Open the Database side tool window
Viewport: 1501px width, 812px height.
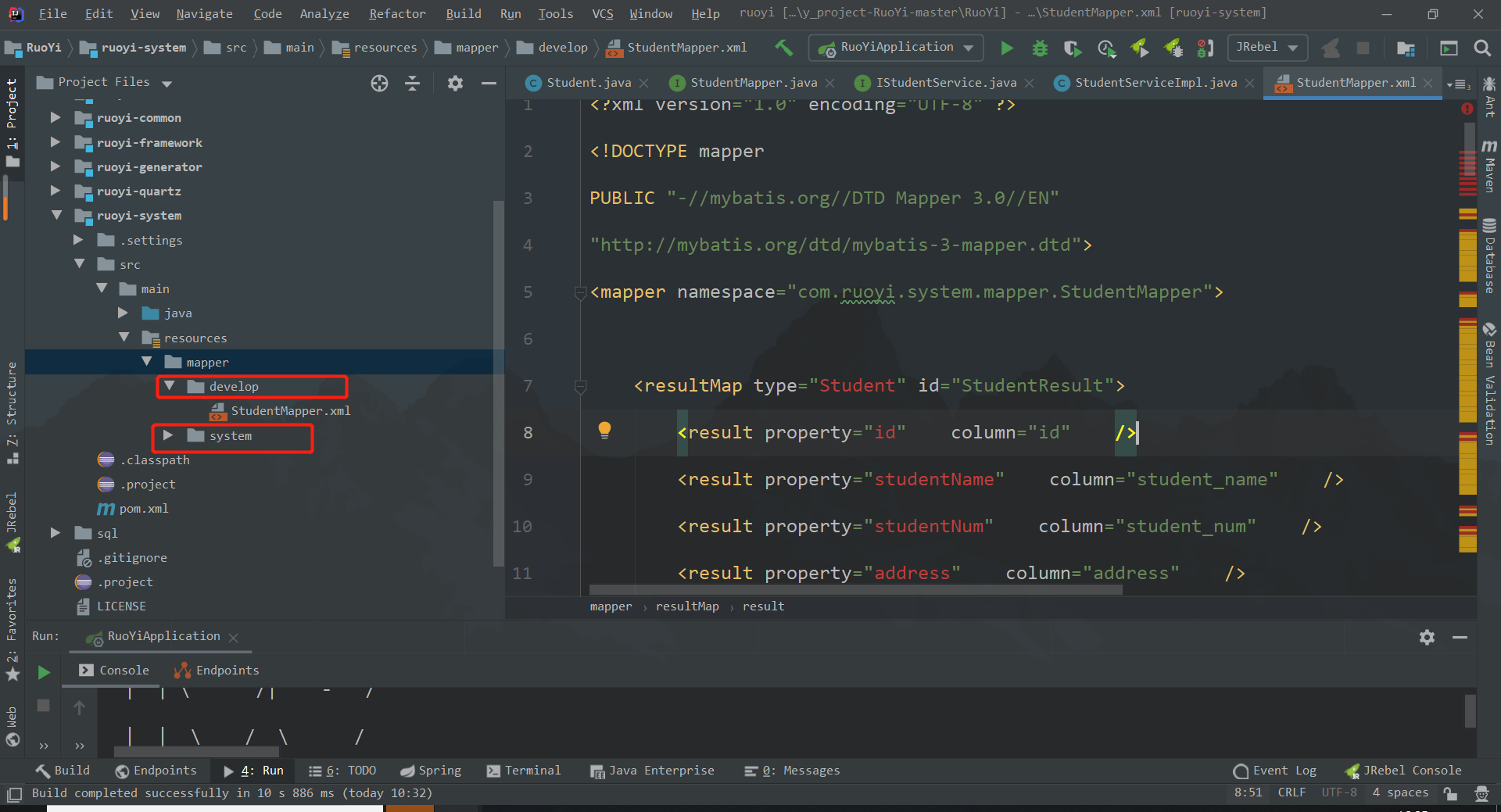[1489, 256]
